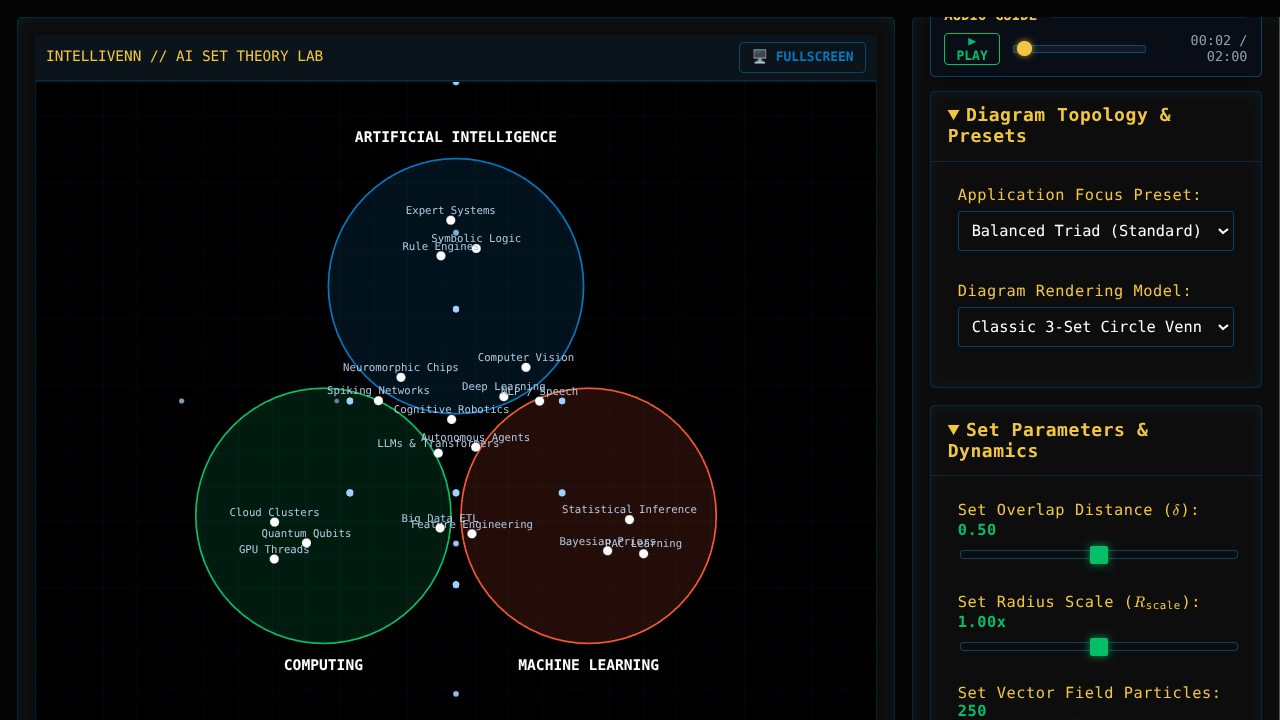Select the Neuromorphic Chips node
The width and height of the screenshot is (1280, 720).
pyautogui.click(x=401, y=378)
